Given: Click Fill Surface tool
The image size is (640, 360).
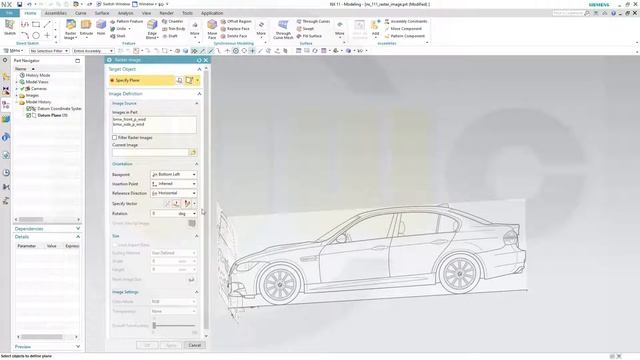Looking at the screenshot, I should pyautogui.click(x=309, y=36).
